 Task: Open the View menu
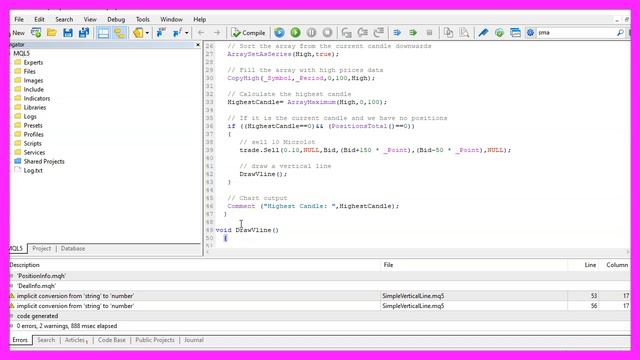(x=90, y=19)
